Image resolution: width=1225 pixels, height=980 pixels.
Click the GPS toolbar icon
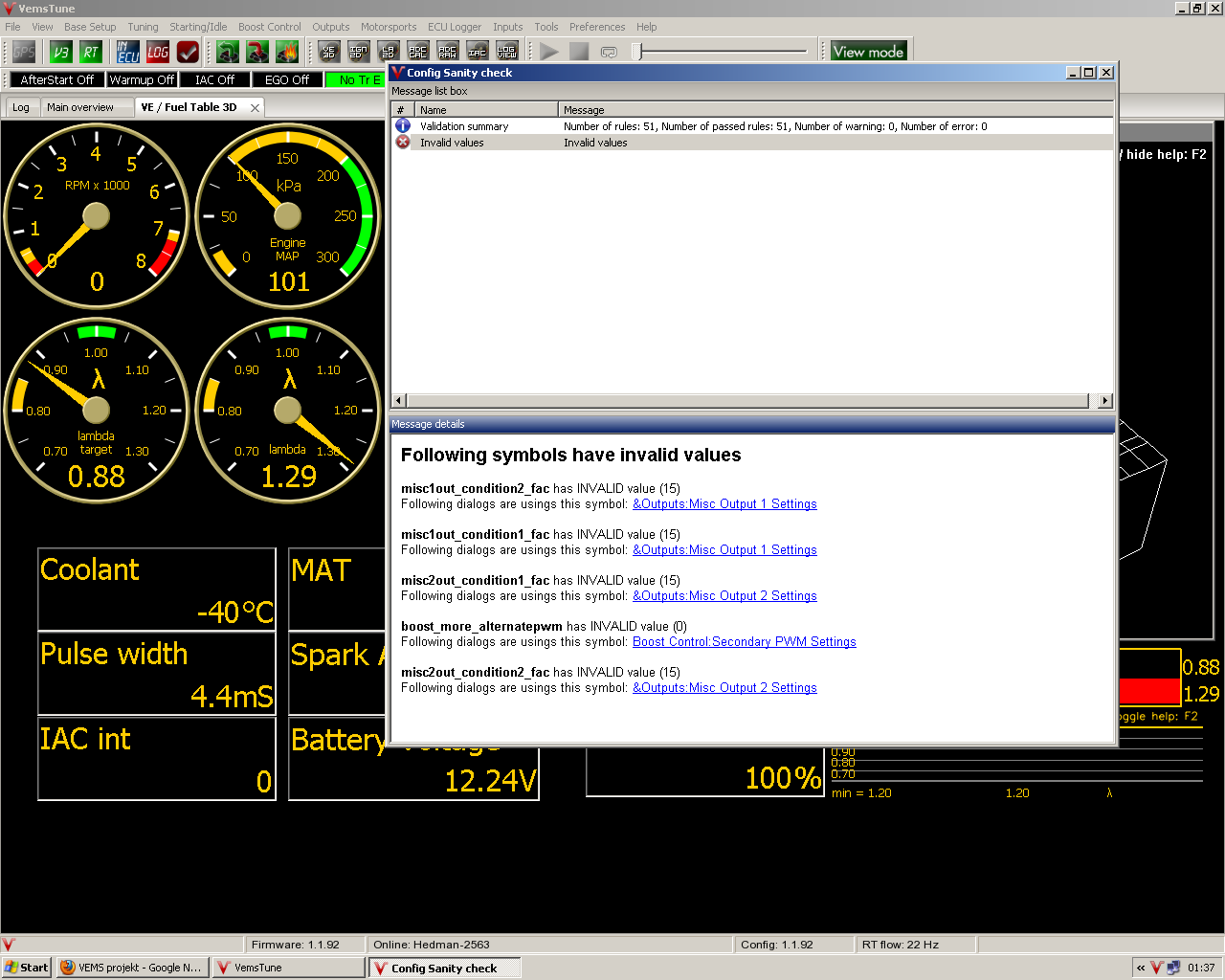click(24, 52)
